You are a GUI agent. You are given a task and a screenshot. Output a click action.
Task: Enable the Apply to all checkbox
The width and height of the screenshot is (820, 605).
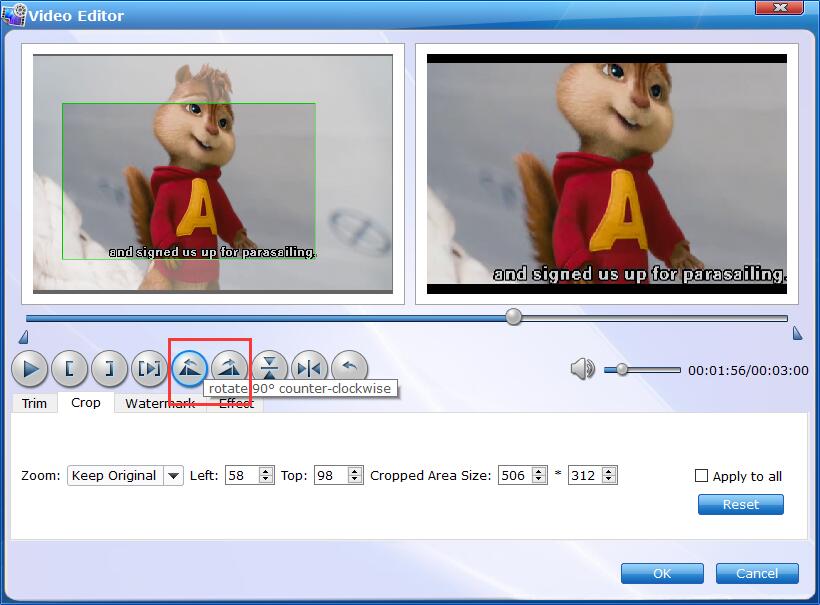coord(701,475)
